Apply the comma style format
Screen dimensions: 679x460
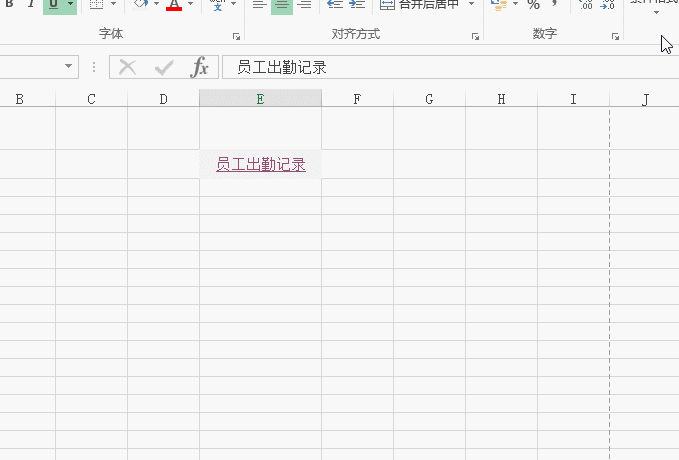555,4
